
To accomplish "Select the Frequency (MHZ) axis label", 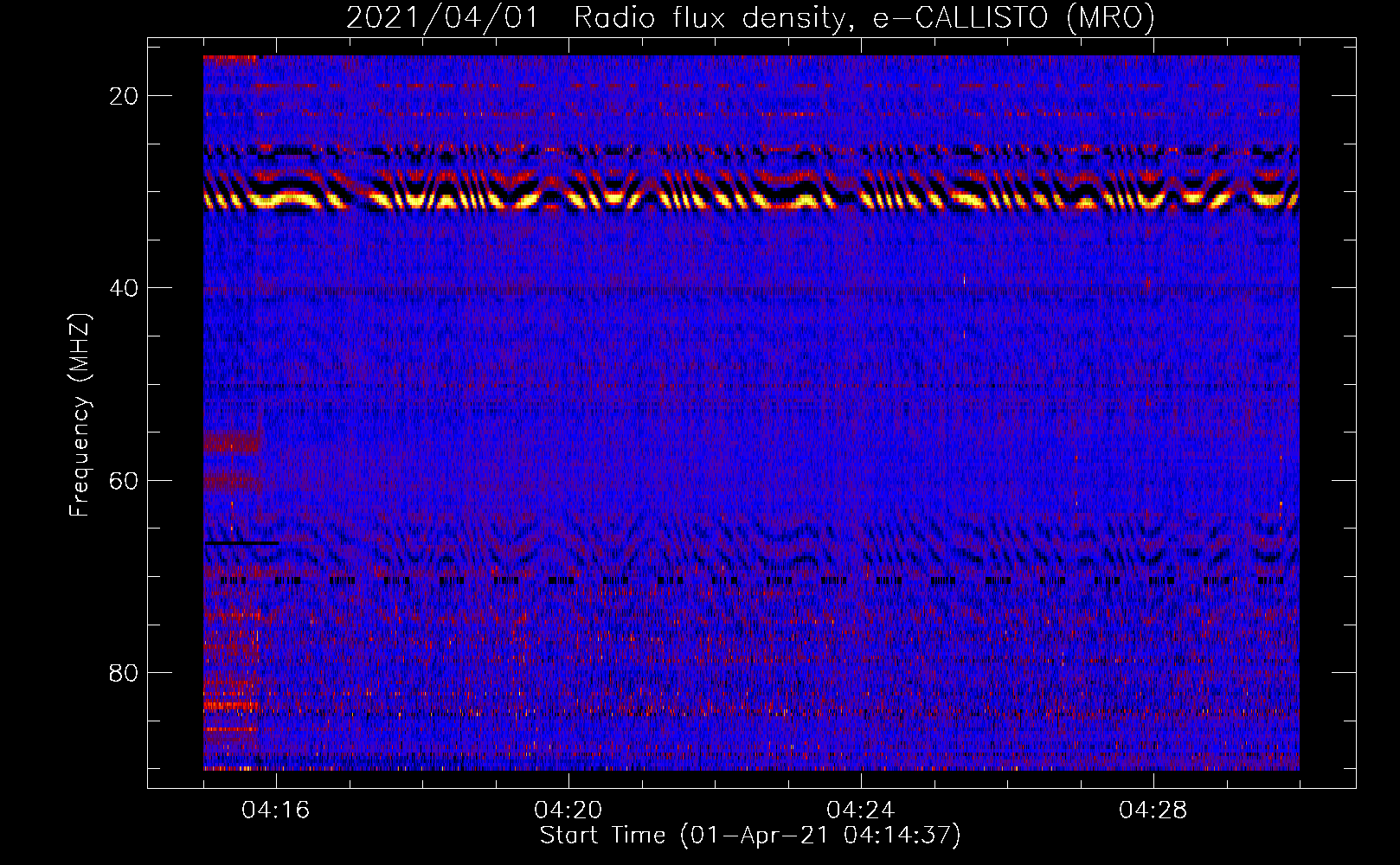I will coord(80,414).
